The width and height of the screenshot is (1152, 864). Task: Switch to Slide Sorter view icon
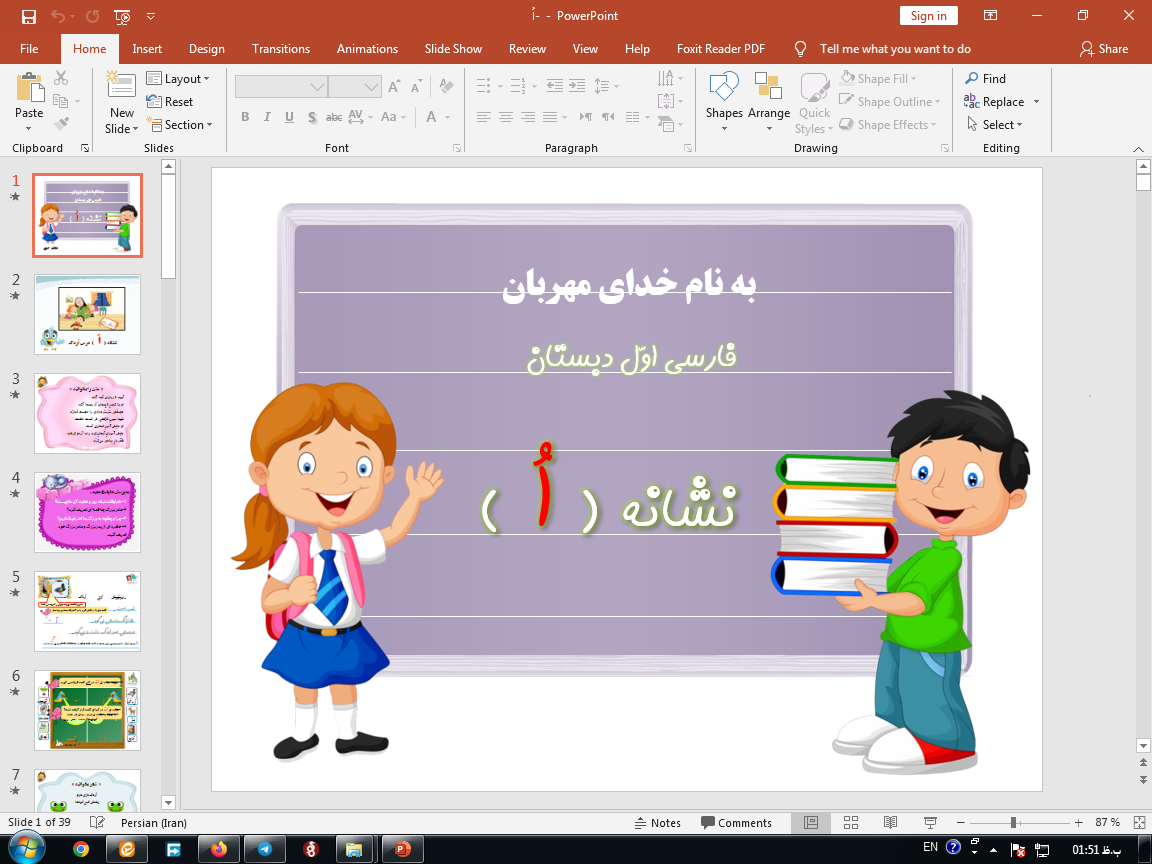click(x=851, y=822)
